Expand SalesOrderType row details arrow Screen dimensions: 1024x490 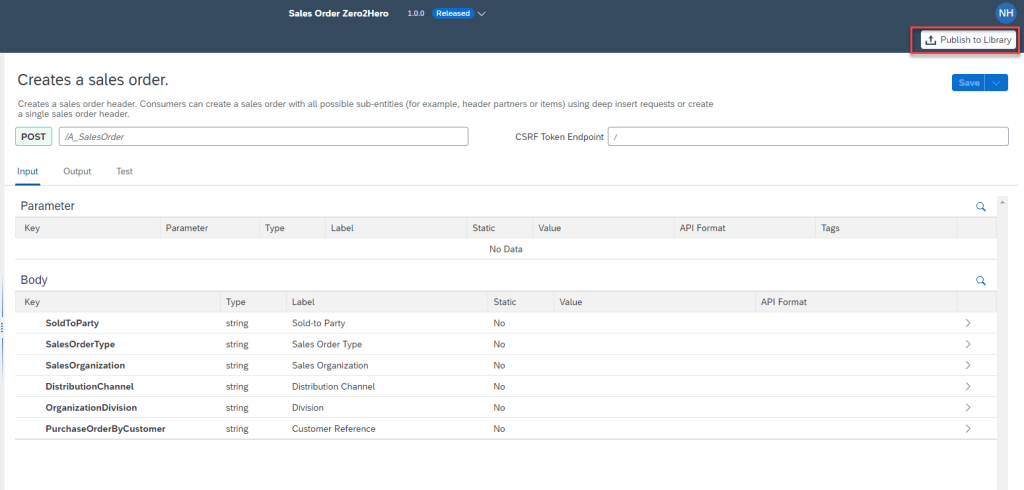968,345
